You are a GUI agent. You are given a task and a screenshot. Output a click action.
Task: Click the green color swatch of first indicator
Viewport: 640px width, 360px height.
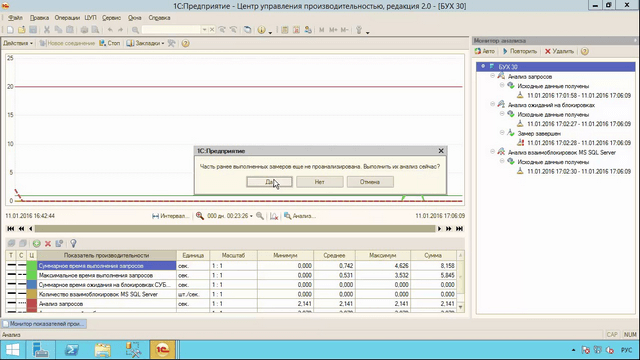coord(31,266)
